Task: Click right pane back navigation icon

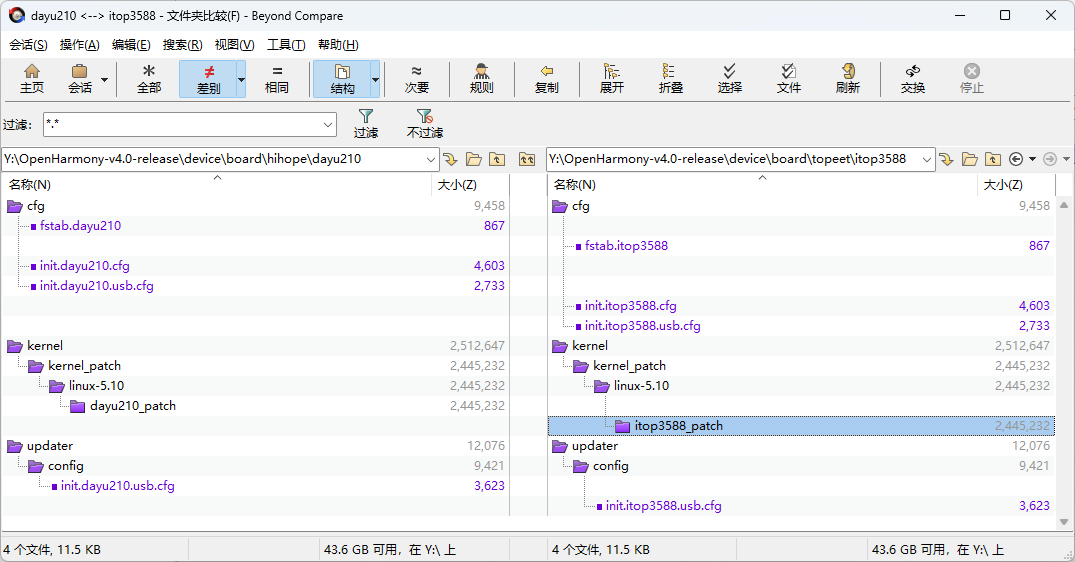Action: (1016, 159)
